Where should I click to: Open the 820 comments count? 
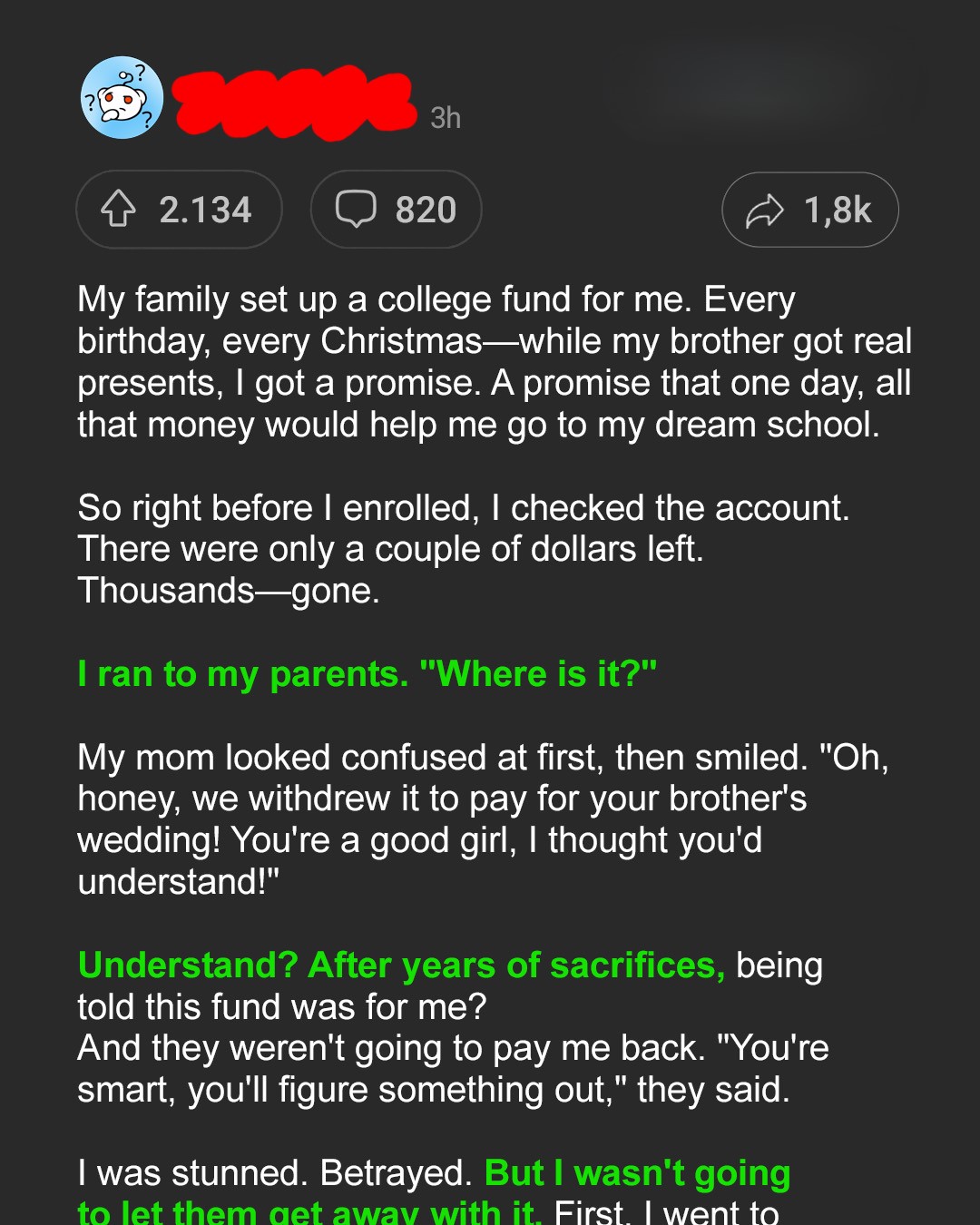(x=426, y=211)
